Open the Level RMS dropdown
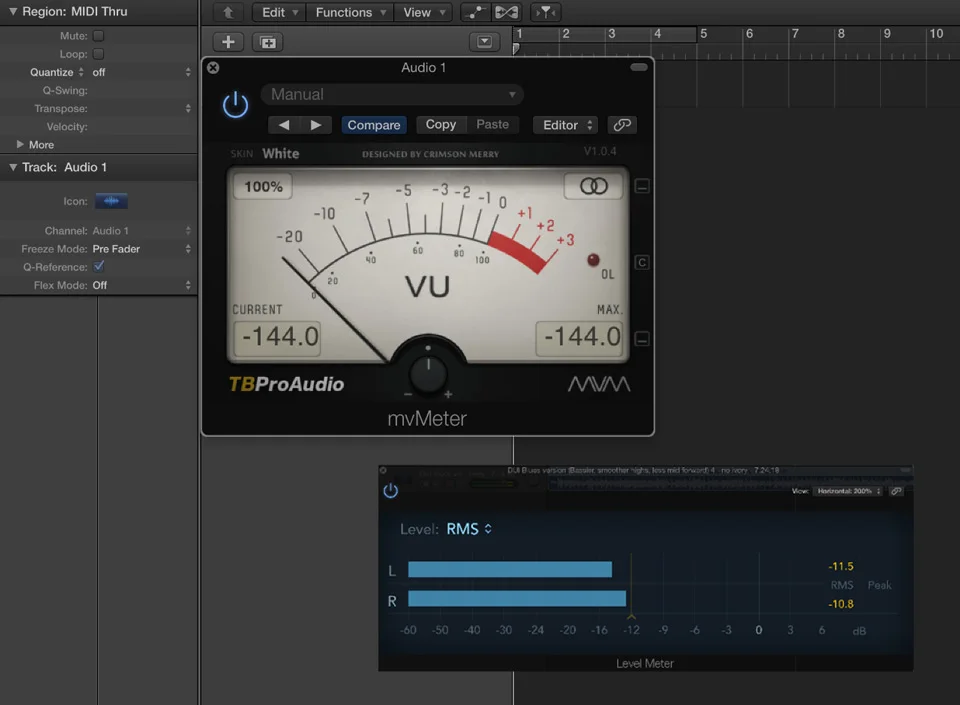The image size is (960, 705). click(x=469, y=529)
